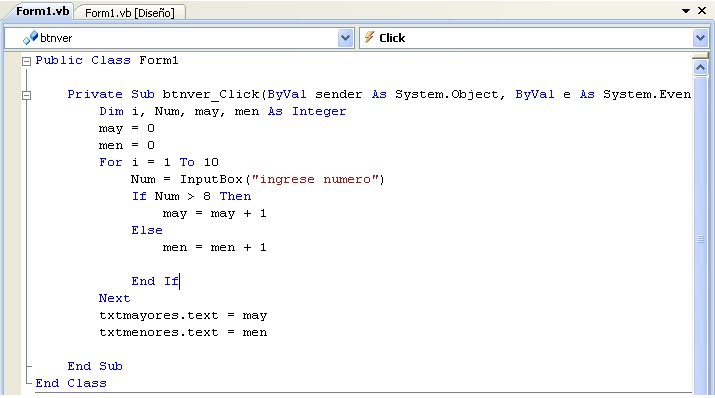Click the scrollbar up arrow
The width and height of the screenshot is (715, 398).
(x=700, y=68)
